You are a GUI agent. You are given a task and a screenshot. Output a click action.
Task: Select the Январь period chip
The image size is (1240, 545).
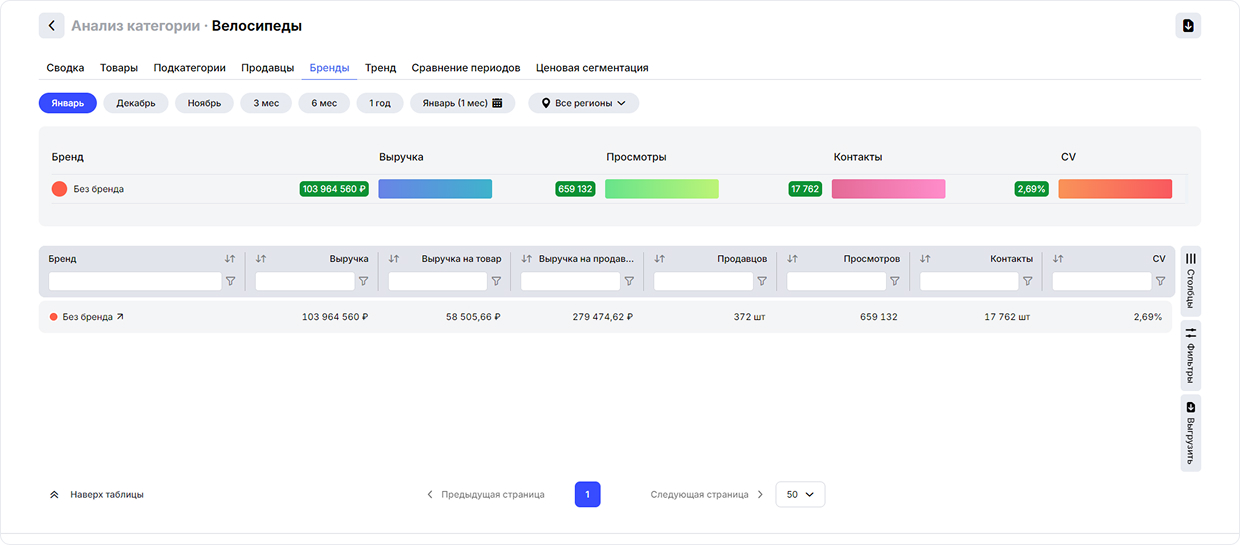[x=68, y=103]
